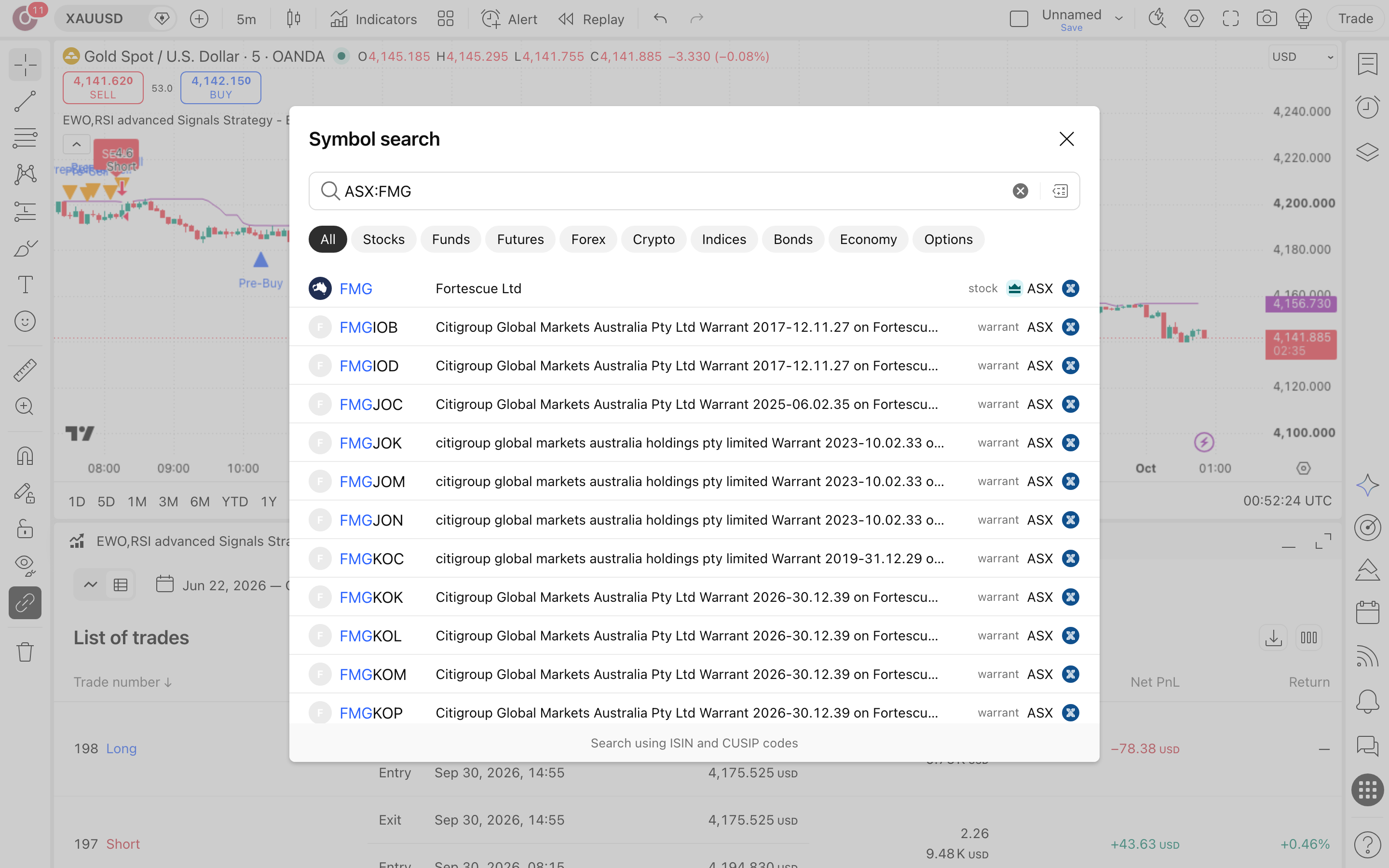Image resolution: width=1389 pixels, height=868 pixels.
Task: Open chart settings hexagon icon
Action: 1194,19
